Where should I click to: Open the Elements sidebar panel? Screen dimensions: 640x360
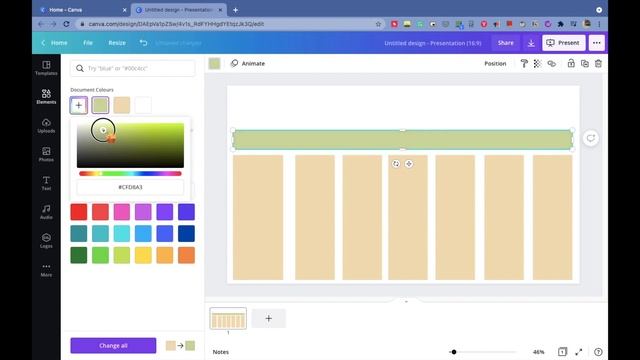46,97
